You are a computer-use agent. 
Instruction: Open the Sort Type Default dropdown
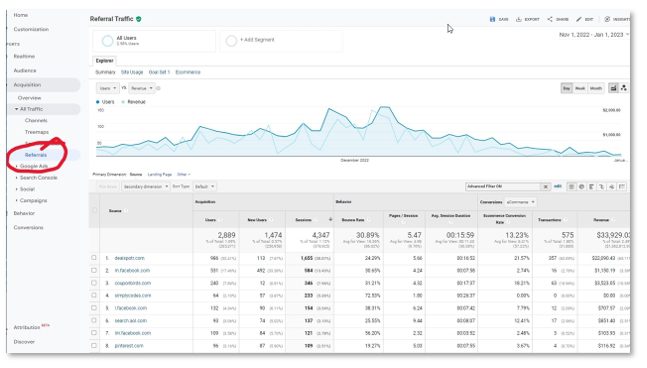pos(204,186)
